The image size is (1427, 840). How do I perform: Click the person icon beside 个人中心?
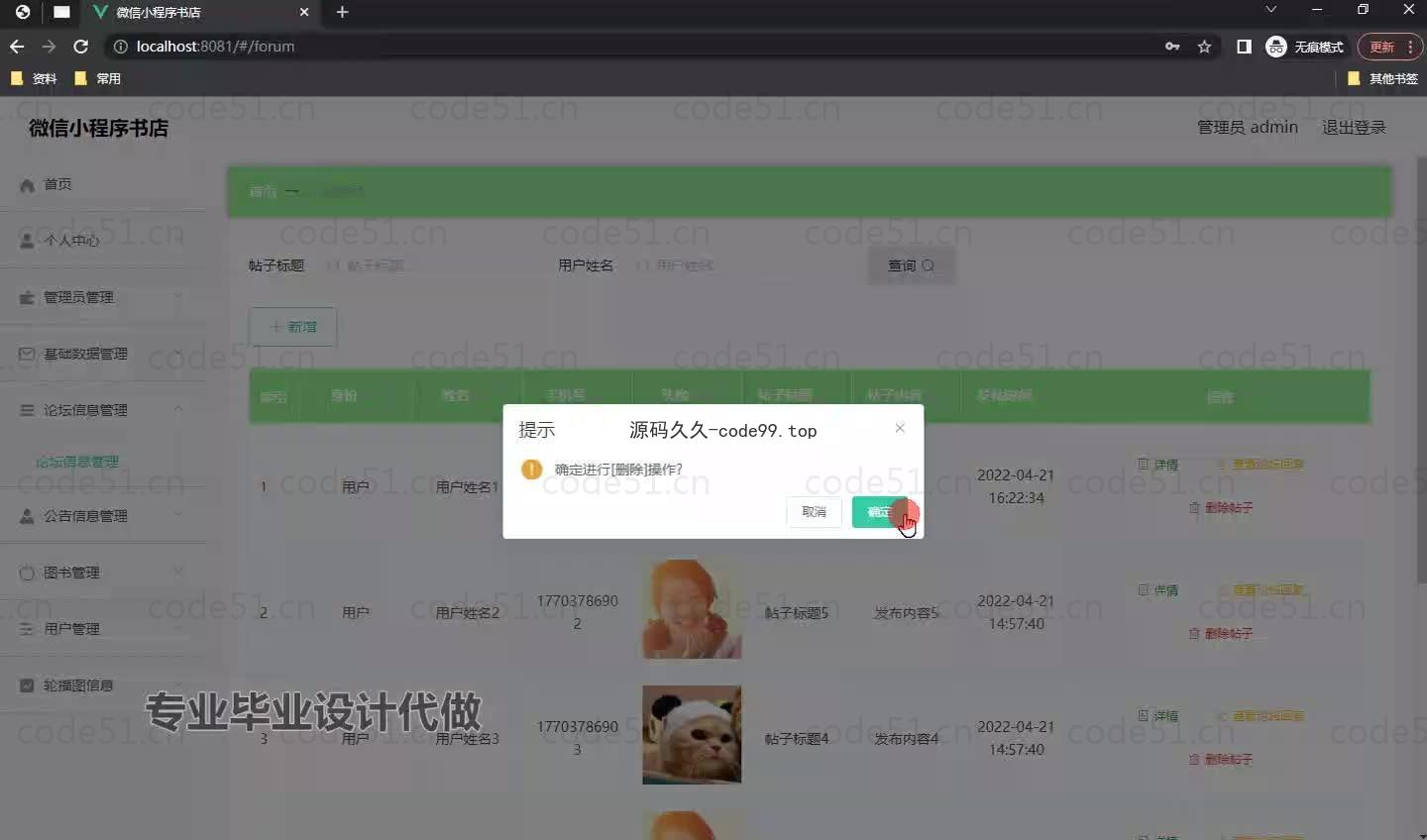tap(28, 241)
